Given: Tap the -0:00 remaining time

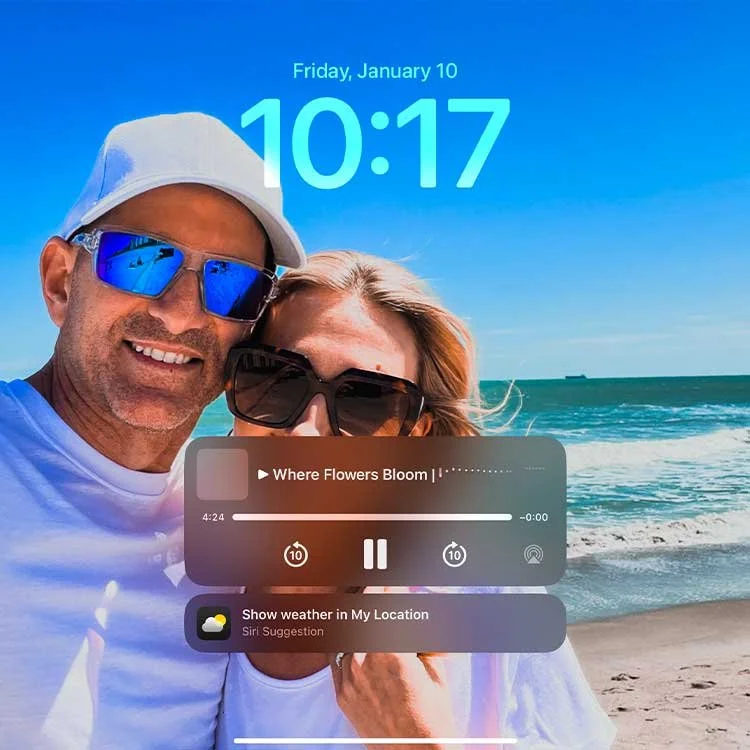Looking at the screenshot, I should (534, 517).
